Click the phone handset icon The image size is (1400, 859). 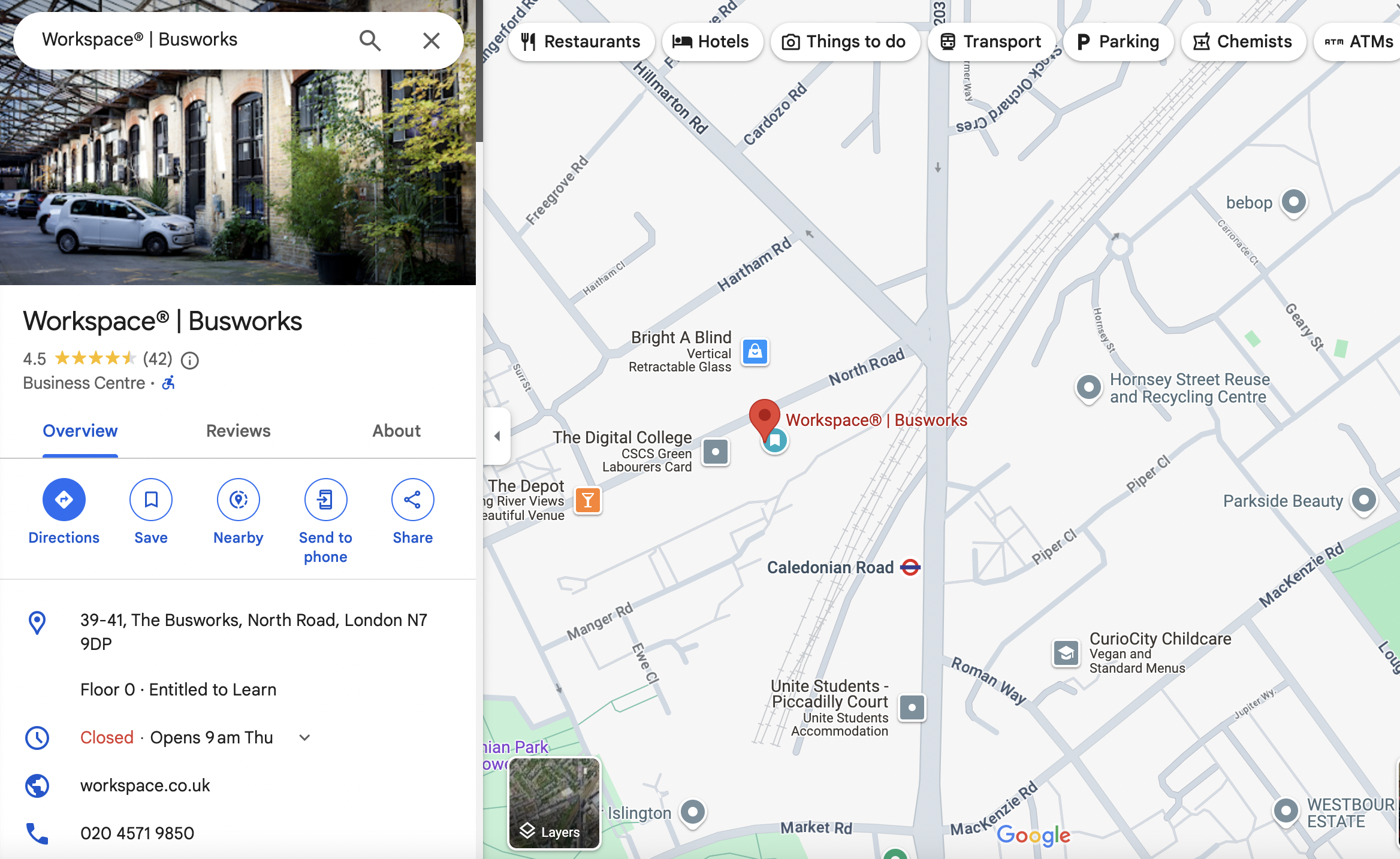click(37, 833)
